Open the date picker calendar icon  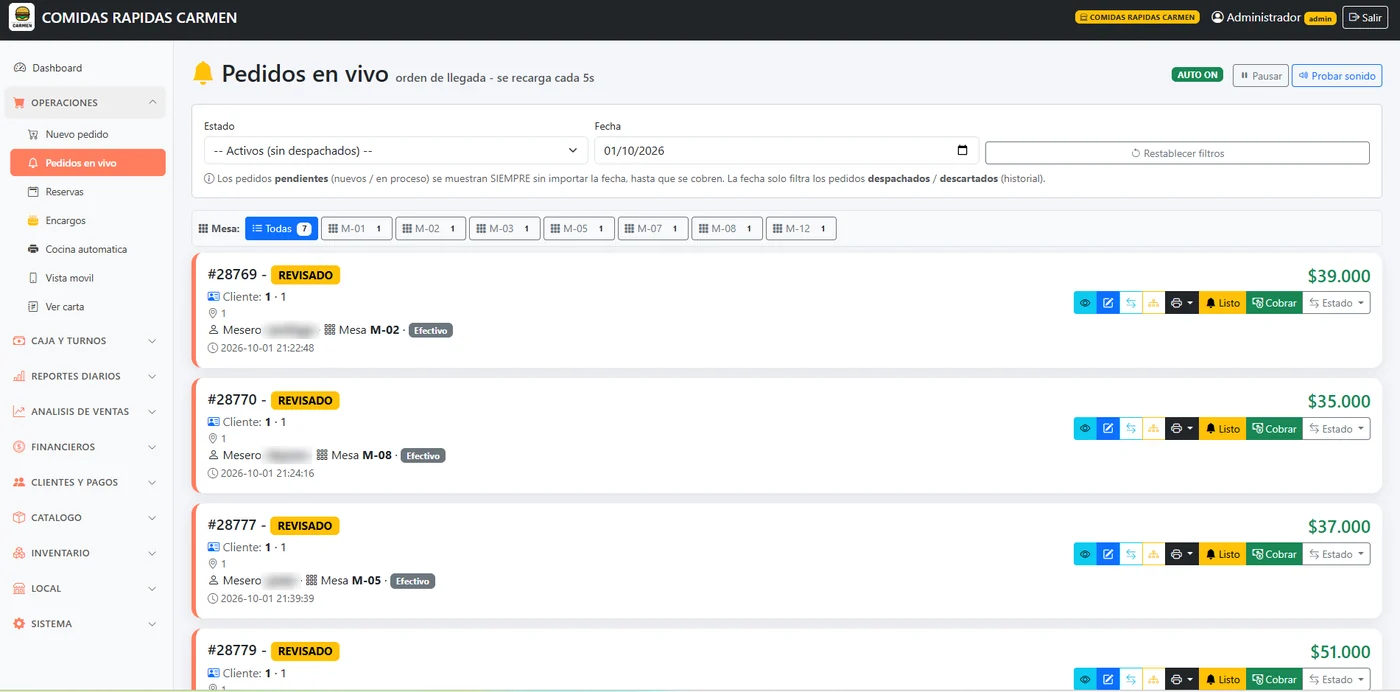click(x=962, y=151)
